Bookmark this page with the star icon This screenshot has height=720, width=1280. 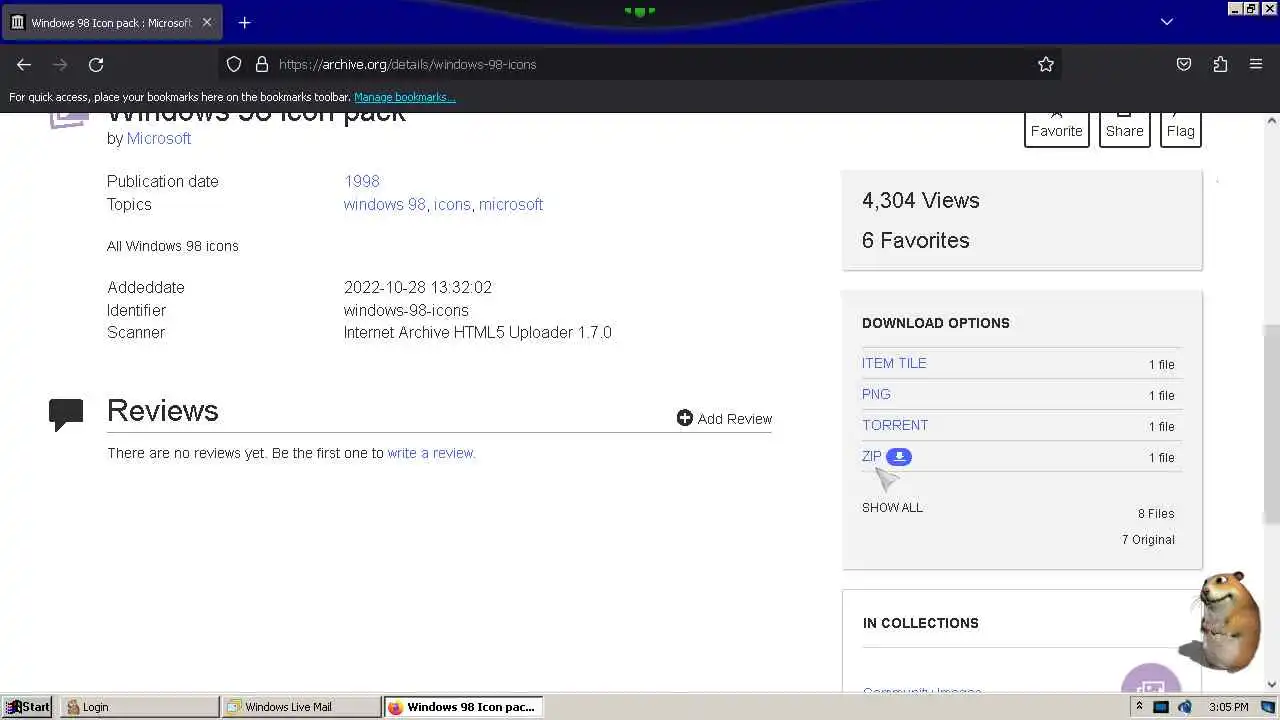click(x=1046, y=64)
